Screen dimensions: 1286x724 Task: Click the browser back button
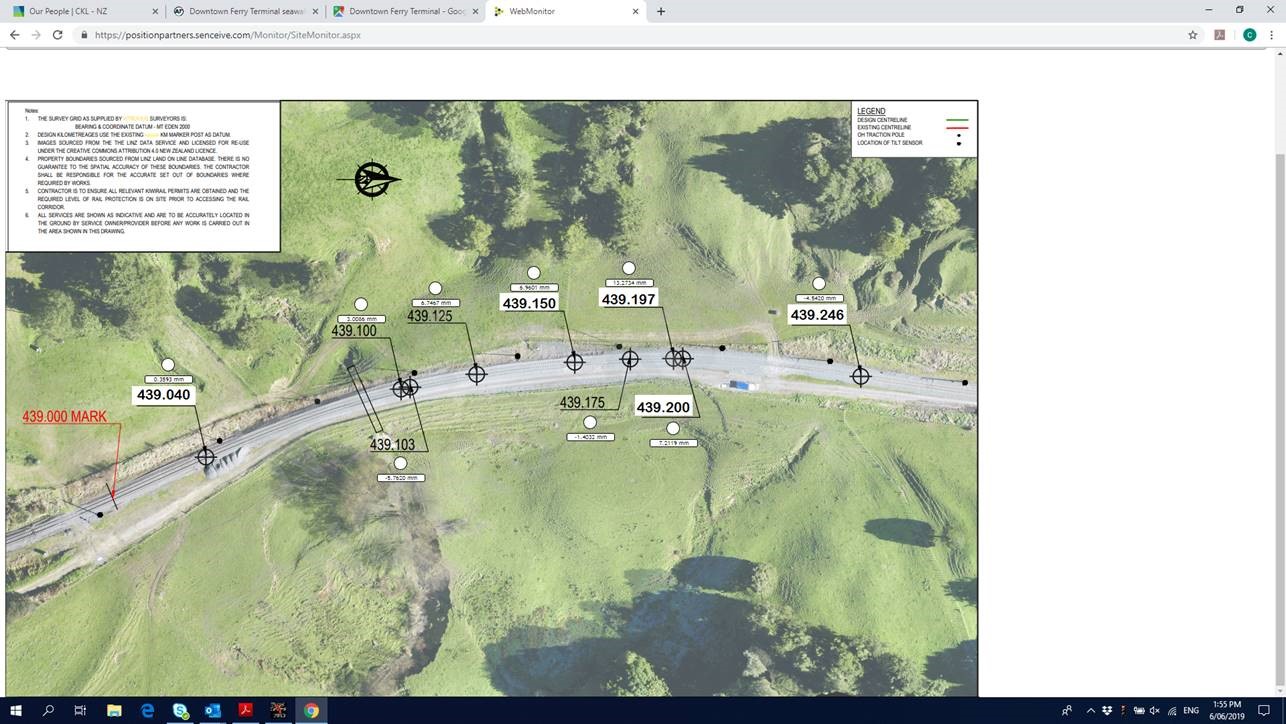tap(13, 34)
